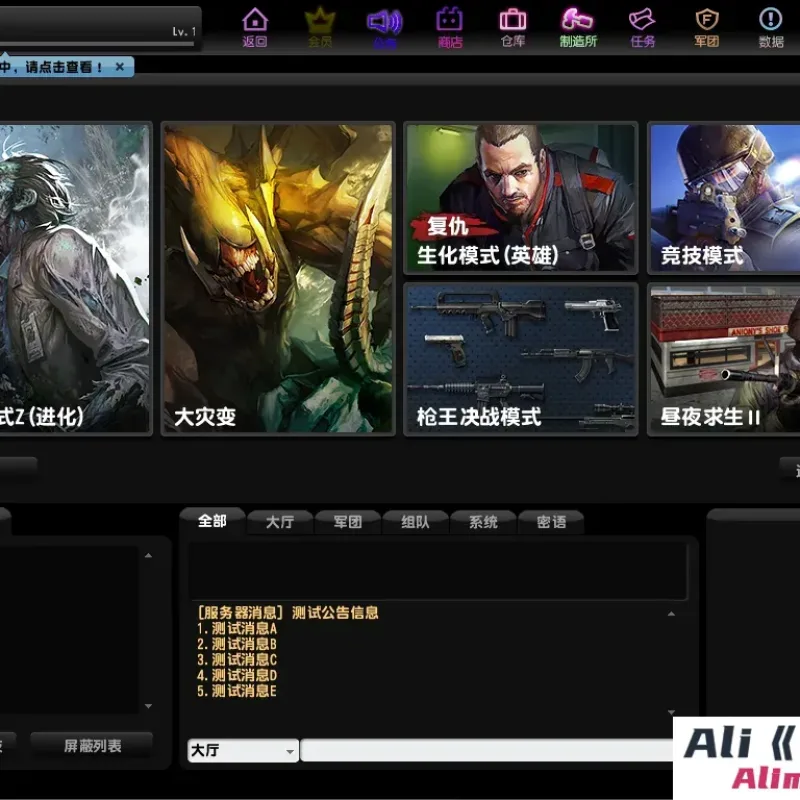Click the 返回 home icon
Image resolution: width=800 pixels, height=800 pixels.
[x=255, y=28]
